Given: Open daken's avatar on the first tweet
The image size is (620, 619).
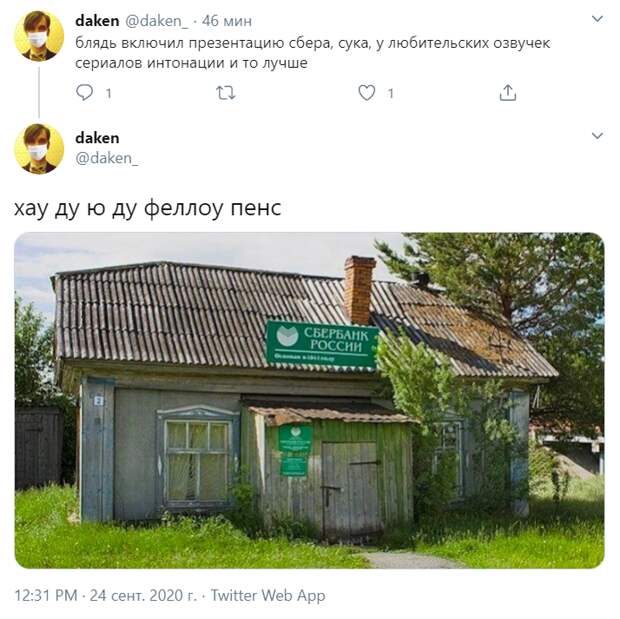Looking at the screenshot, I should tap(39, 36).
